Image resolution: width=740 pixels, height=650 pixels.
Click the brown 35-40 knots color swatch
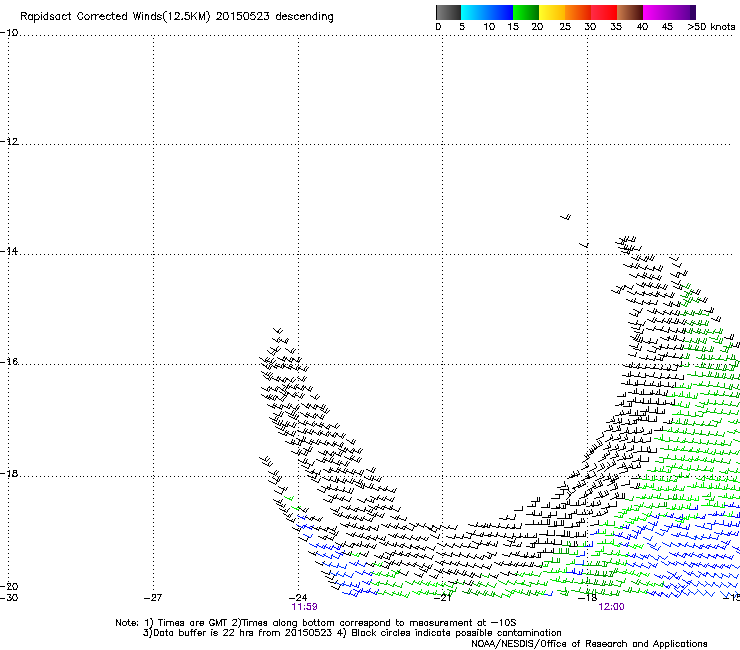(x=630, y=12)
